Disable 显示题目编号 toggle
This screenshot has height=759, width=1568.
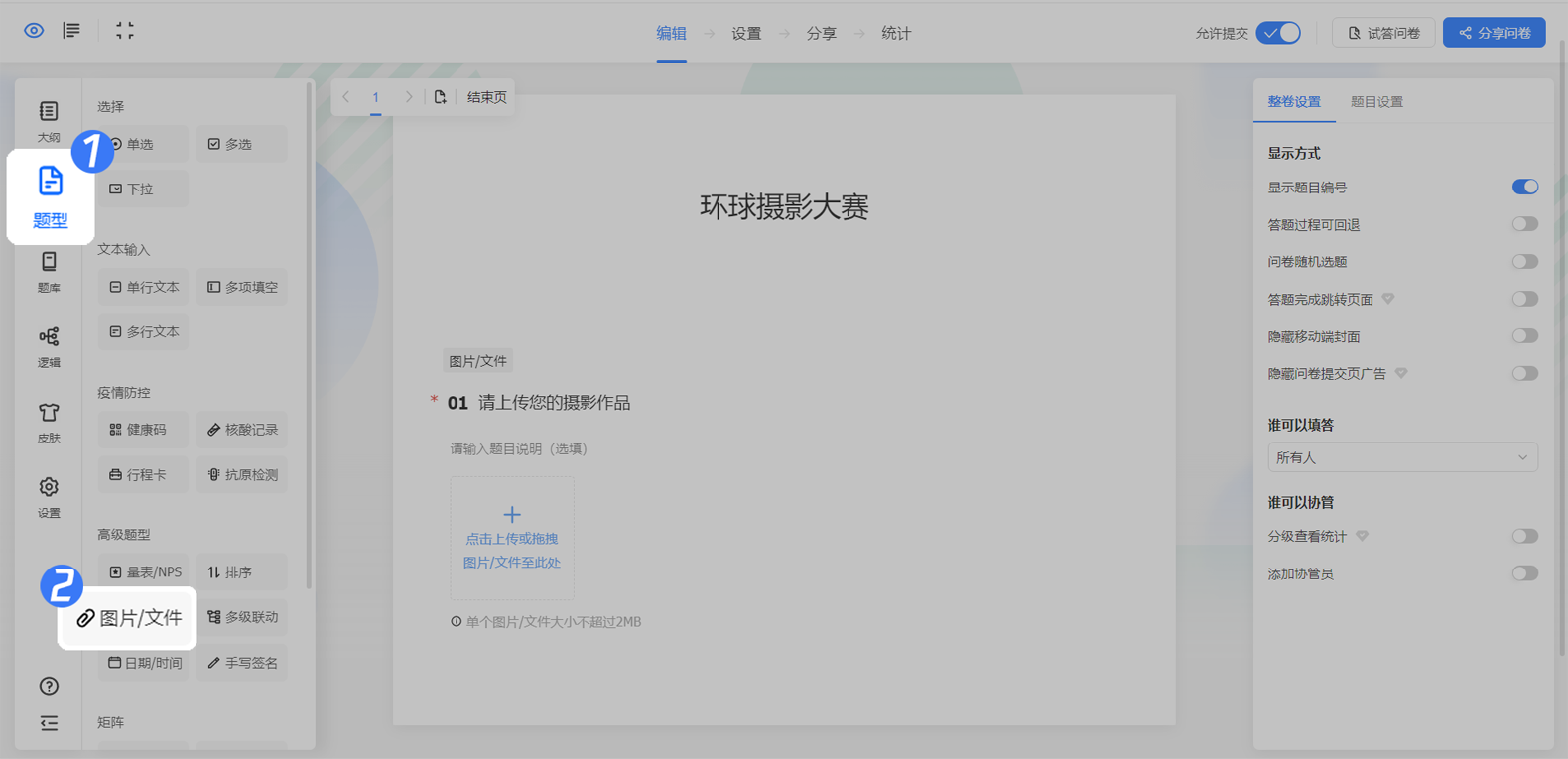coord(1524,188)
